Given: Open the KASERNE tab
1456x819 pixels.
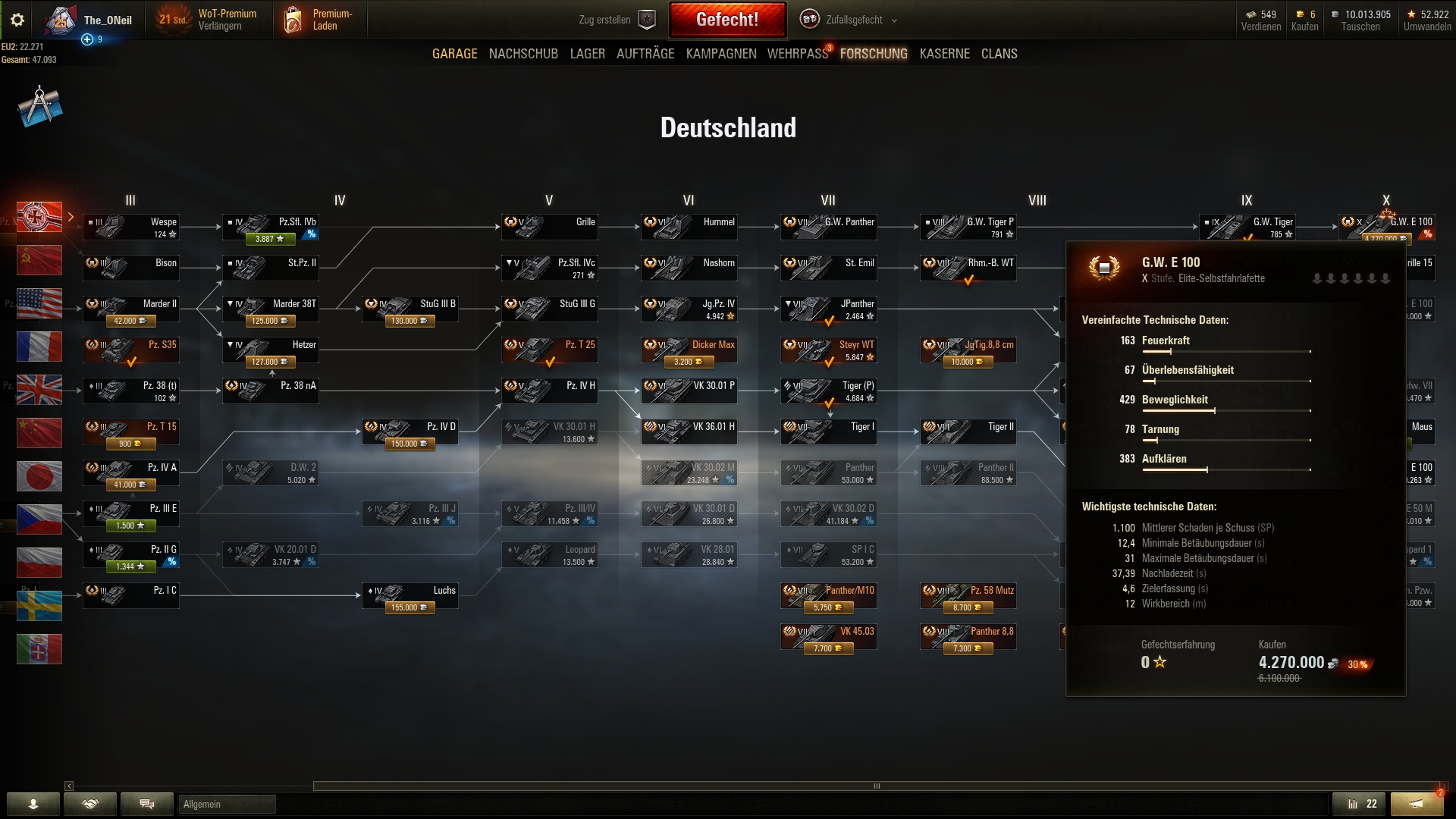Looking at the screenshot, I should point(944,54).
